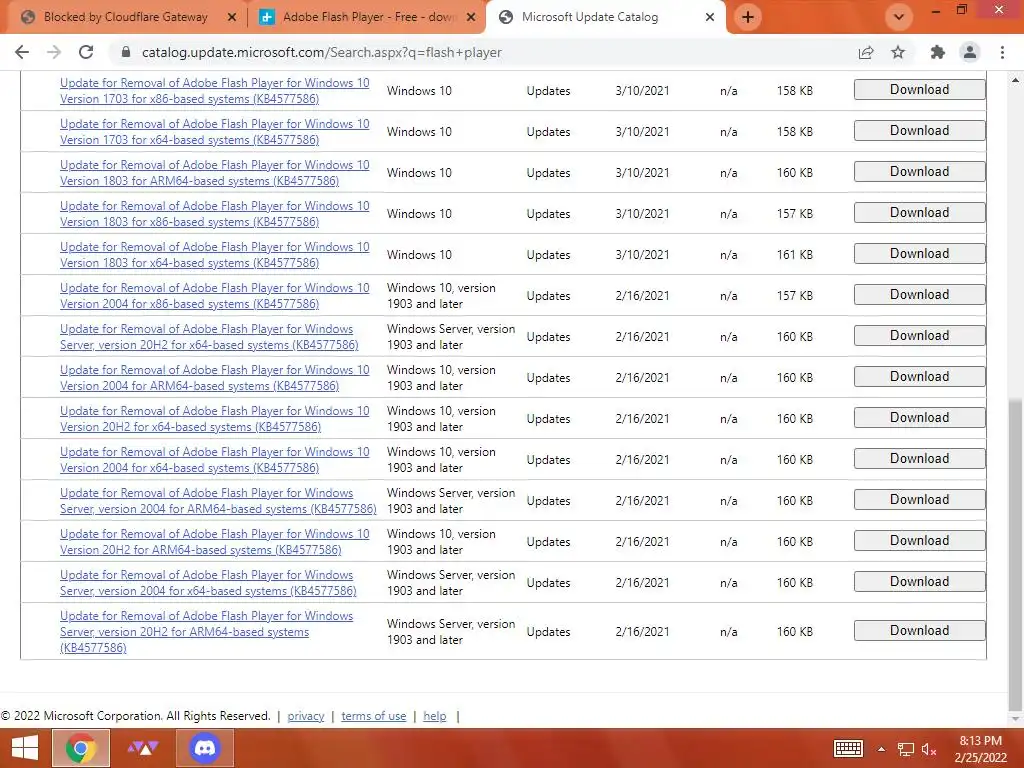This screenshot has width=1024, height=768.
Task: Click the scrollbar up arrow
Action: point(1015,80)
